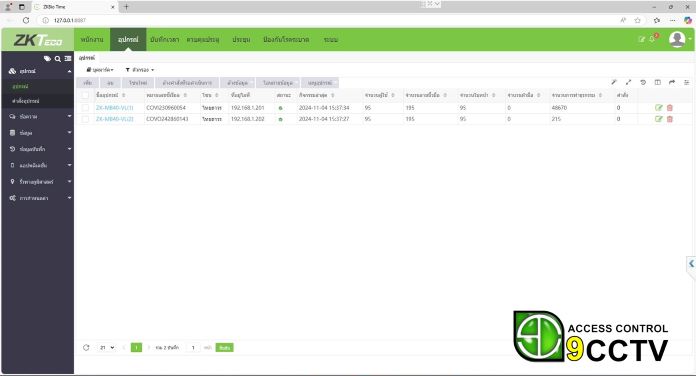Image resolution: width=696 pixels, height=376 pixels.
Task: Open the second top navigation tab beside ZKTeco logo
Action: pos(128,40)
